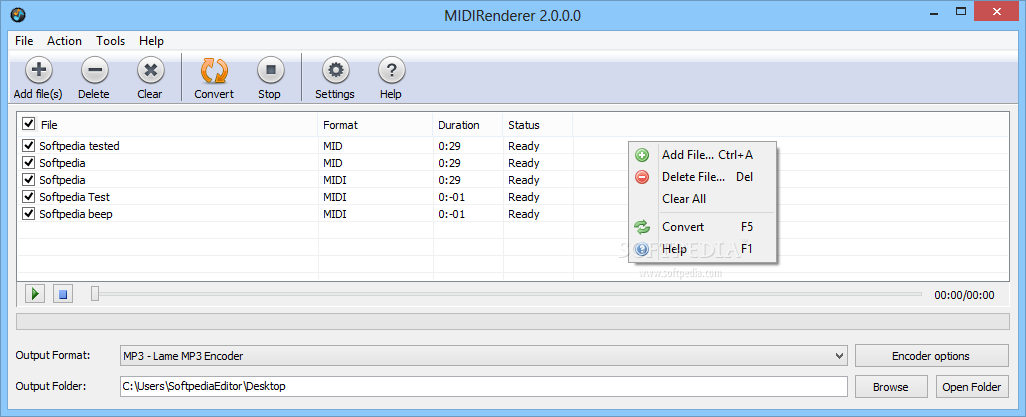
Task: Click the green arrows icon beside Convert
Action: coord(642,227)
